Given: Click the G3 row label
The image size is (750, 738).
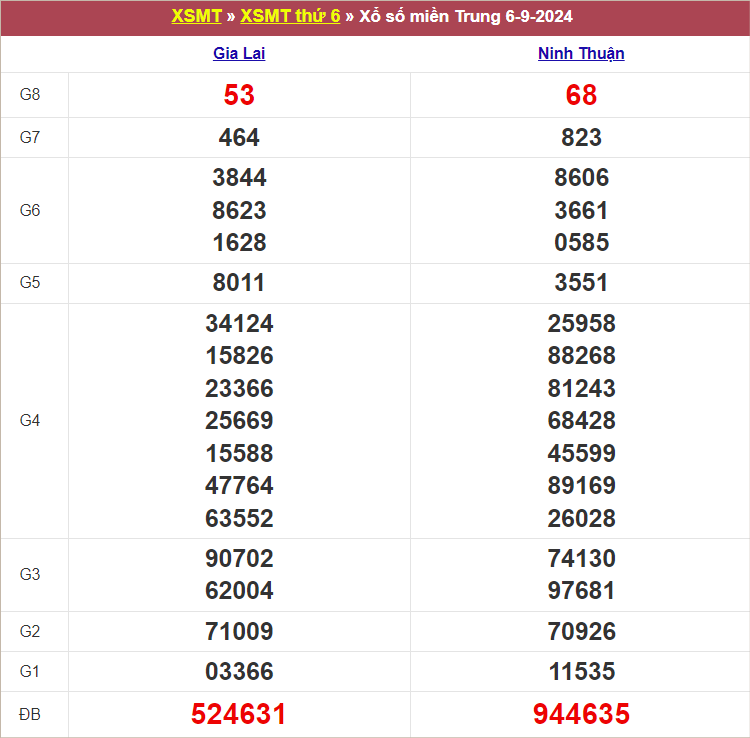Looking at the screenshot, I should tap(30, 574).
